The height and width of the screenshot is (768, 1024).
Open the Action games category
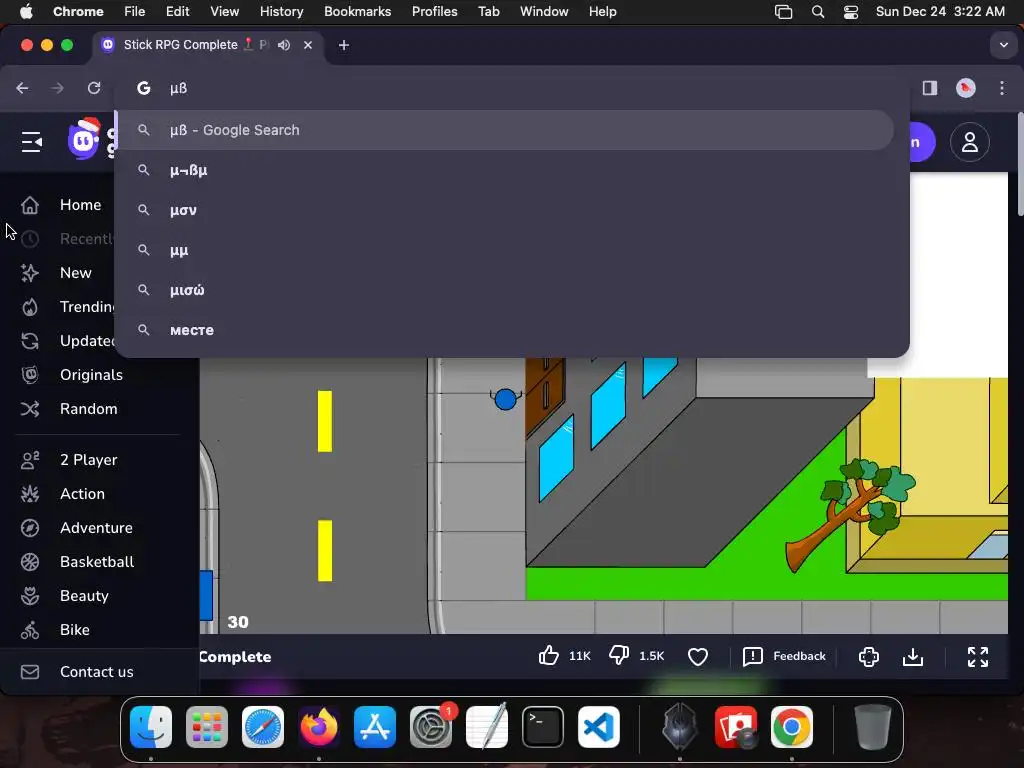click(82, 494)
